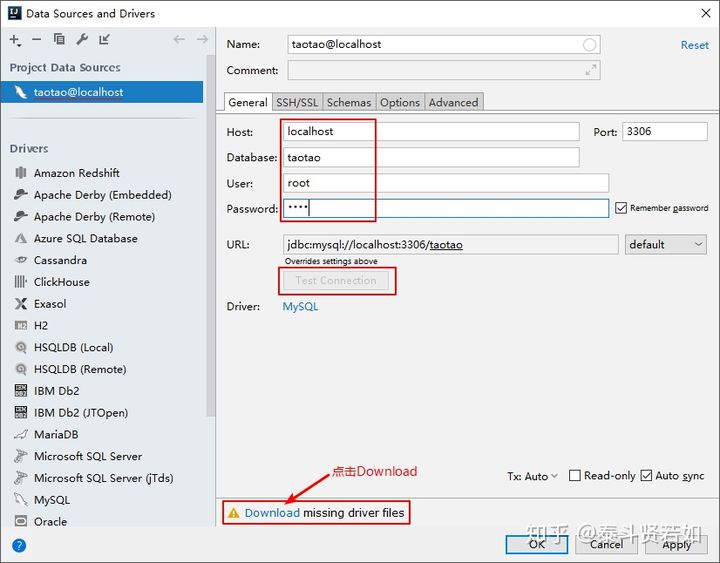
Task: Open the Schemas tab
Action: (349, 102)
